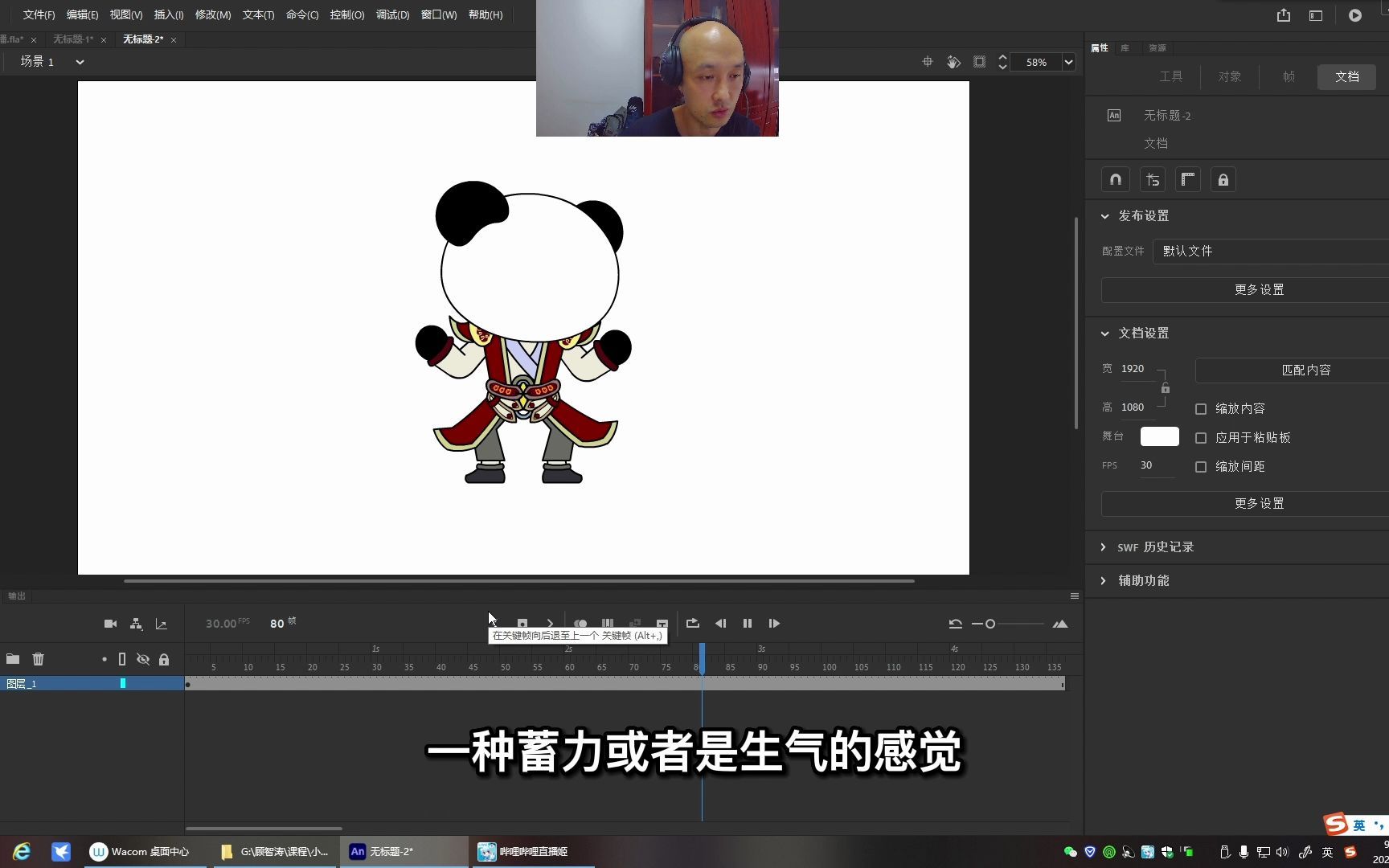Click the quick share and publish icon

click(1284, 15)
